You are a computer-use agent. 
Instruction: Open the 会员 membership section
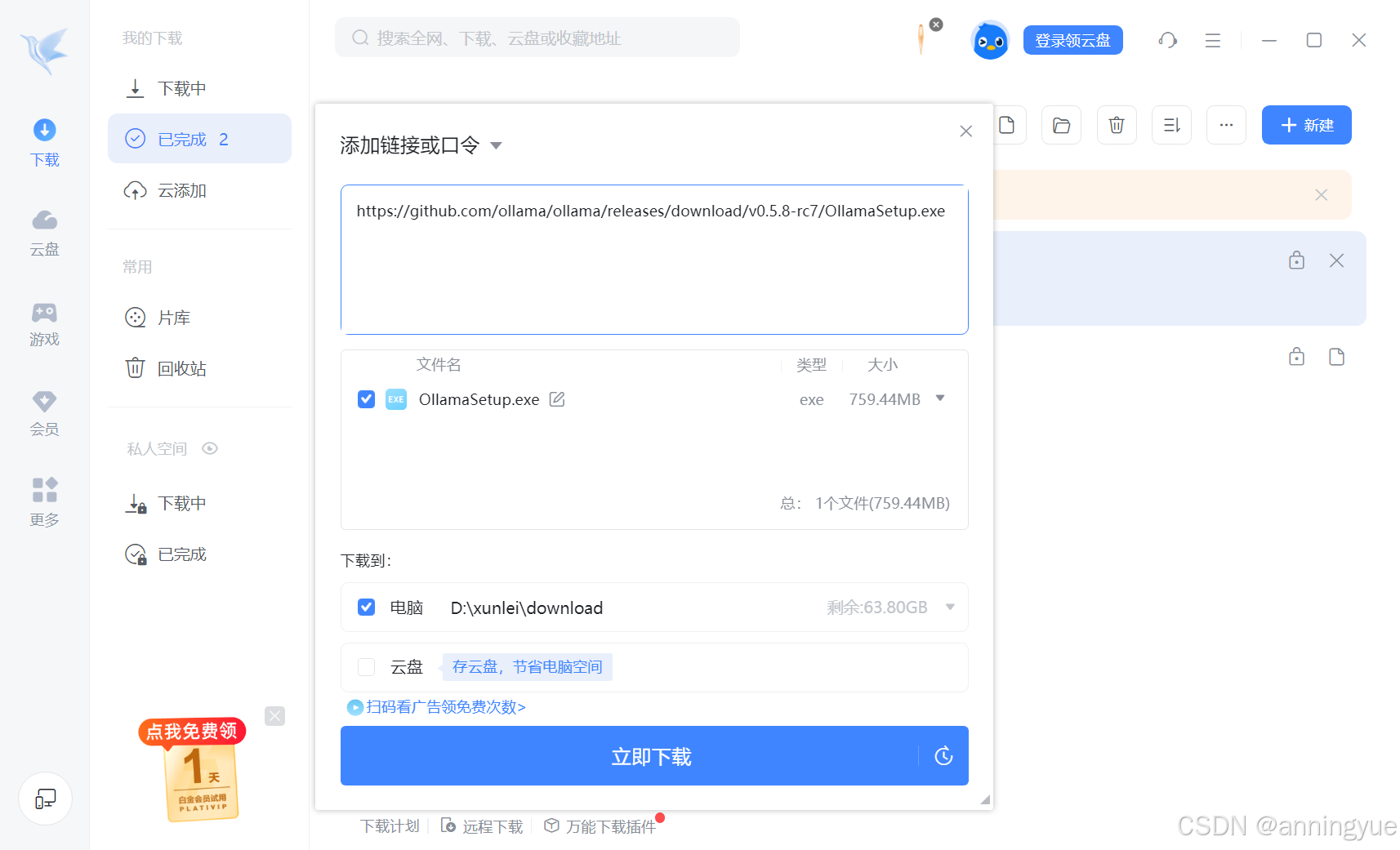pyautogui.click(x=44, y=413)
